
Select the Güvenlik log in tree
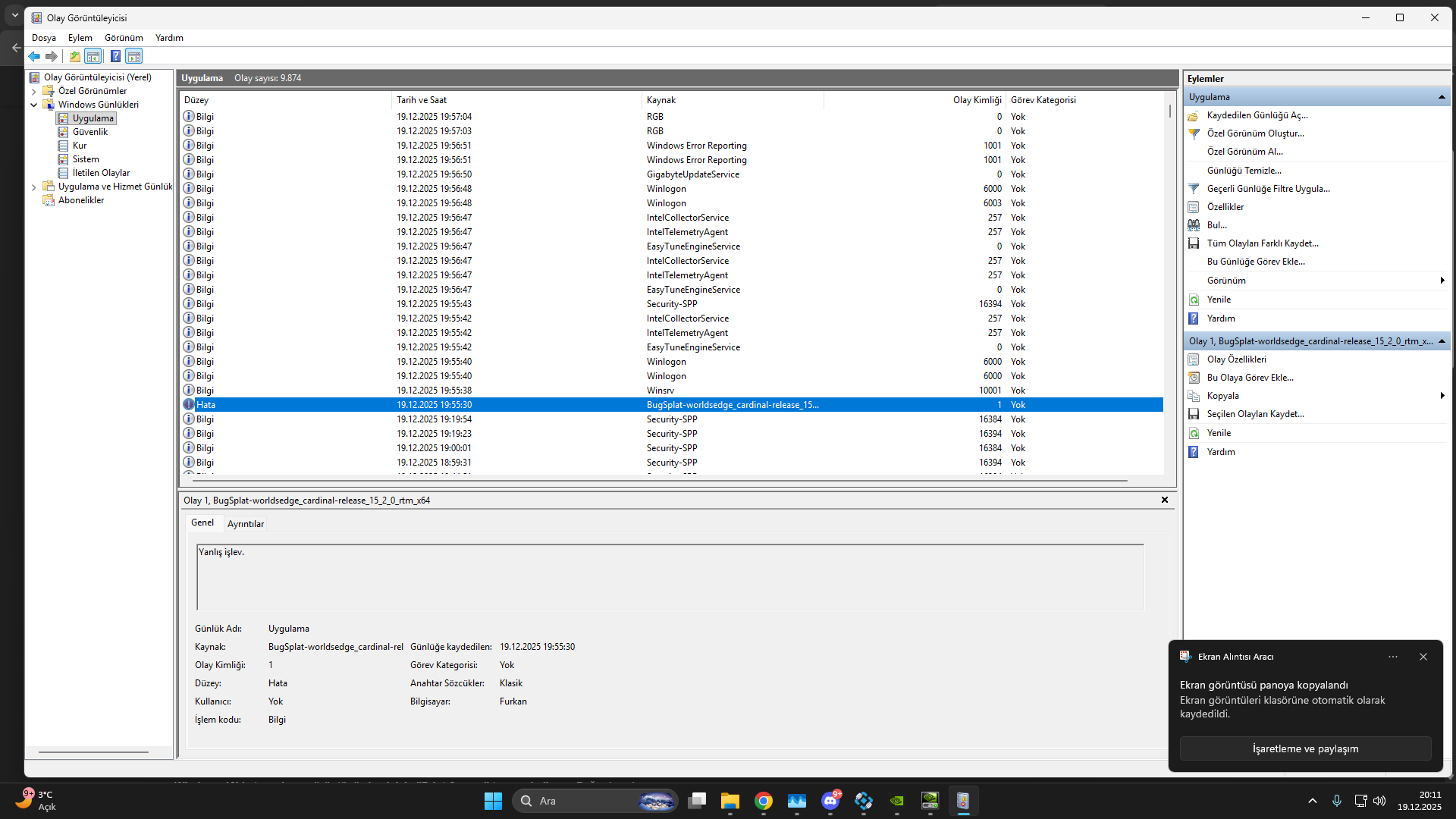pos(89,132)
